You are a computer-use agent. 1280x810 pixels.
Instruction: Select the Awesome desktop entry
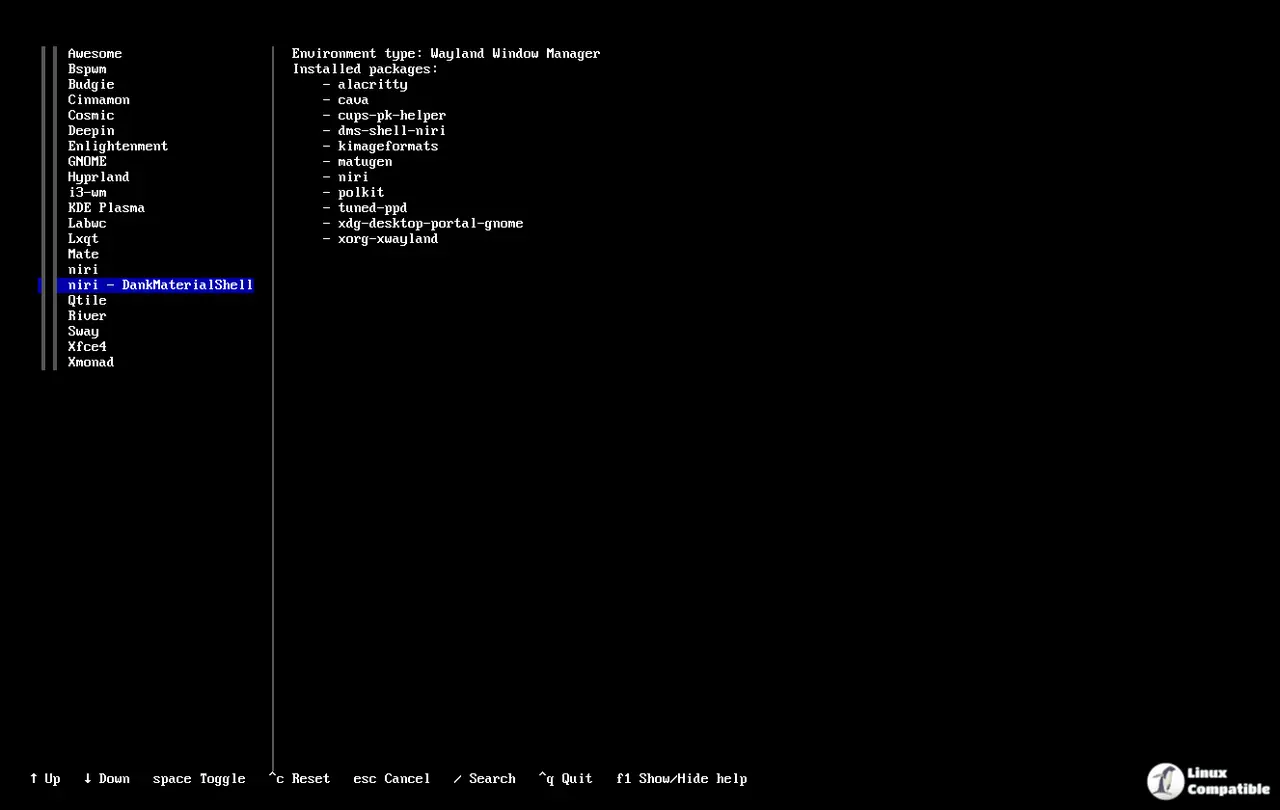point(95,54)
